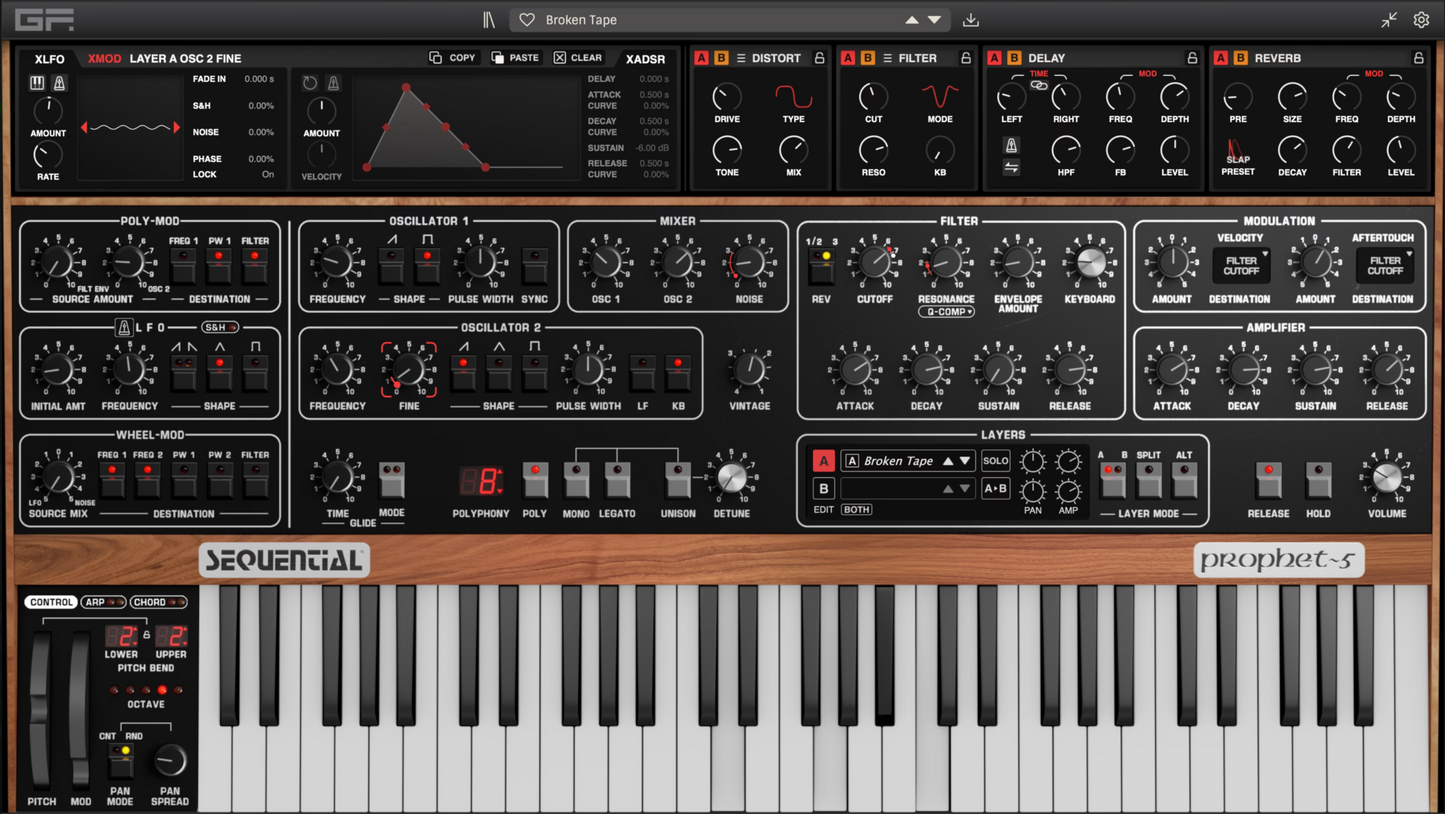The width and height of the screenshot is (1445, 814).
Task: Select next XLFO waveform with right arrow
Action: pos(177,127)
